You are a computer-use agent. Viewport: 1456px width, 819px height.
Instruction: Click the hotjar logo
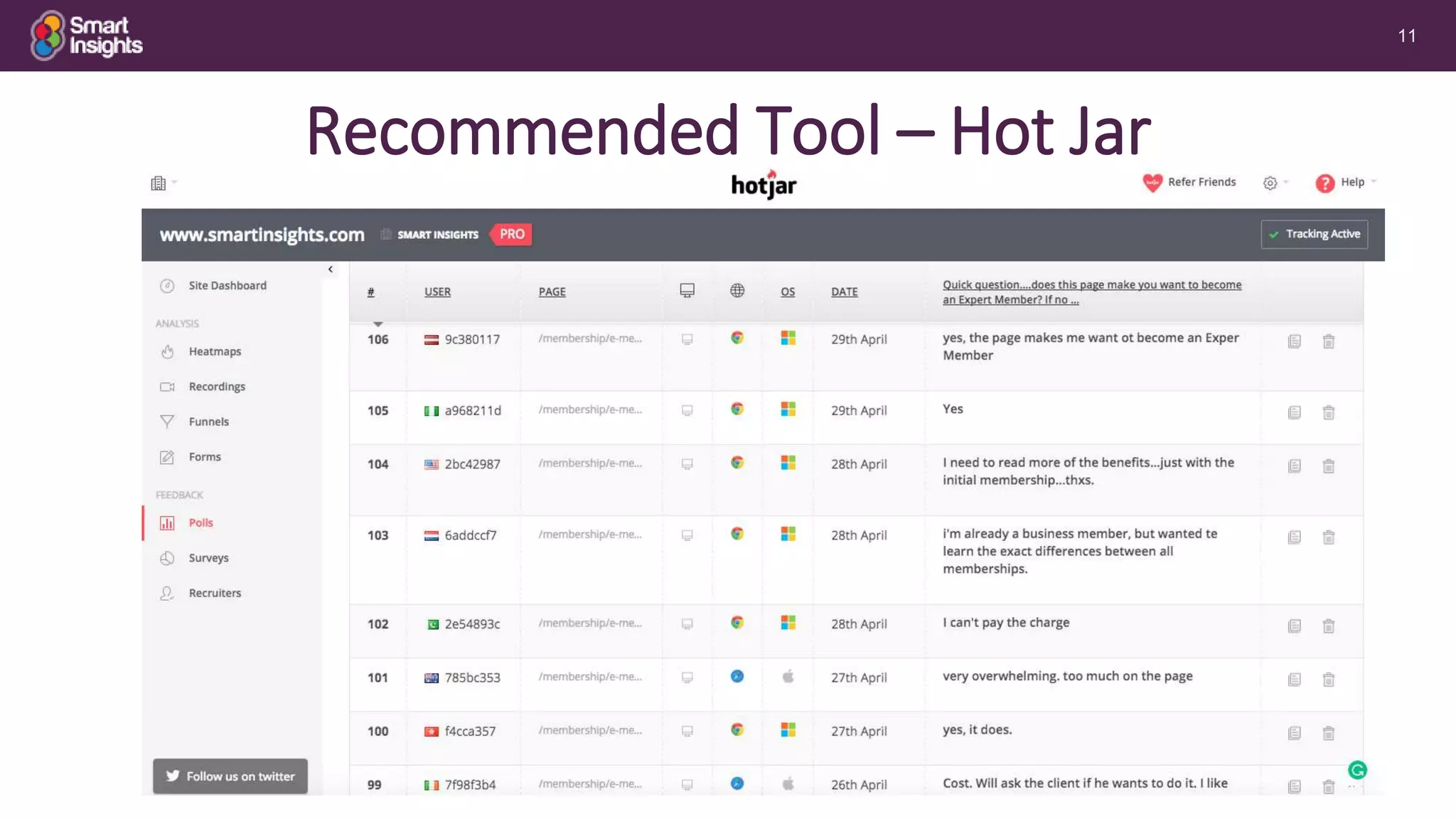764,185
